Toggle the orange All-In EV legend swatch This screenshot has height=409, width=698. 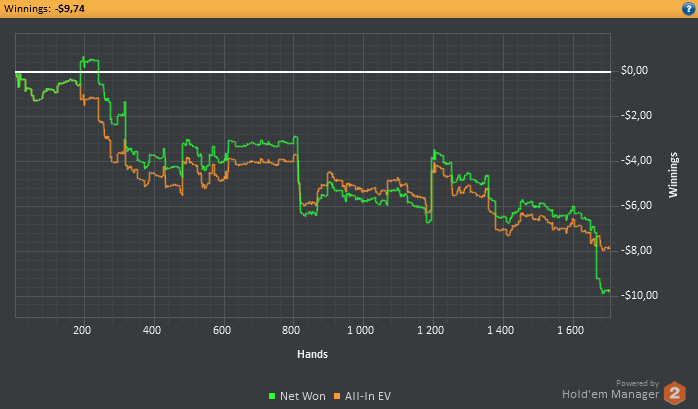pos(337,396)
